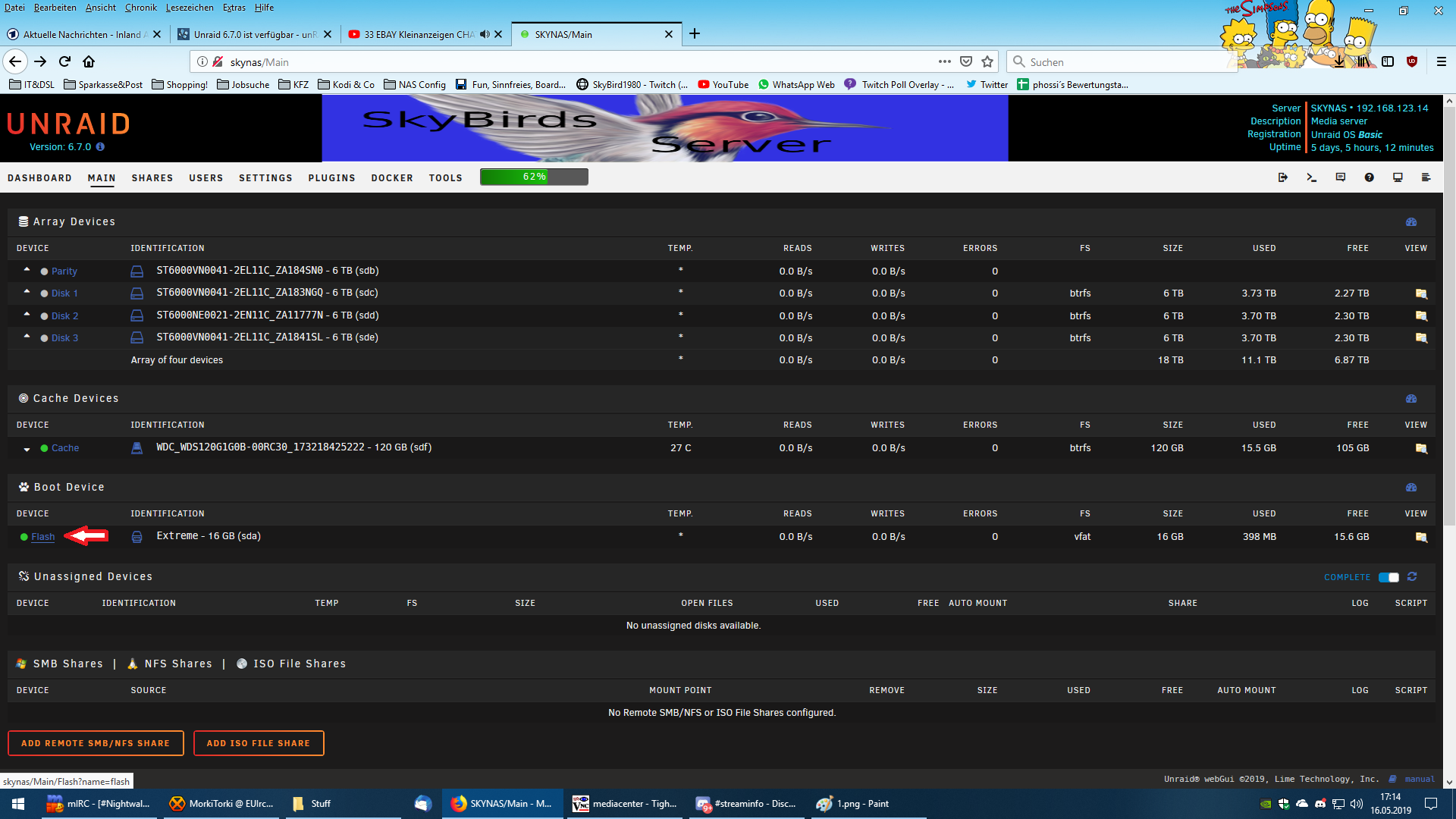Click the flash drive icon on the Extreme row

(137, 537)
